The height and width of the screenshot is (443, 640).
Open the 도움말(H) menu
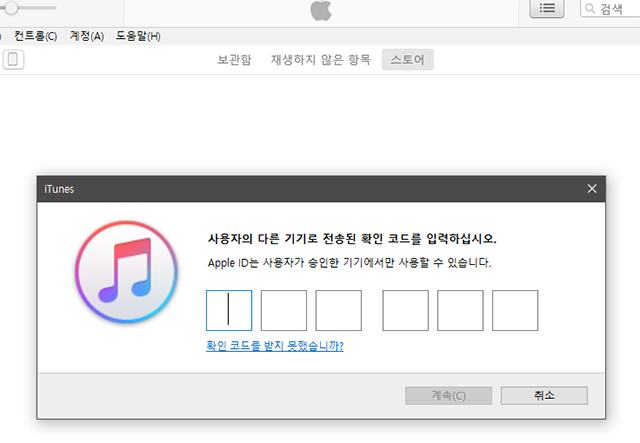pos(138,36)
